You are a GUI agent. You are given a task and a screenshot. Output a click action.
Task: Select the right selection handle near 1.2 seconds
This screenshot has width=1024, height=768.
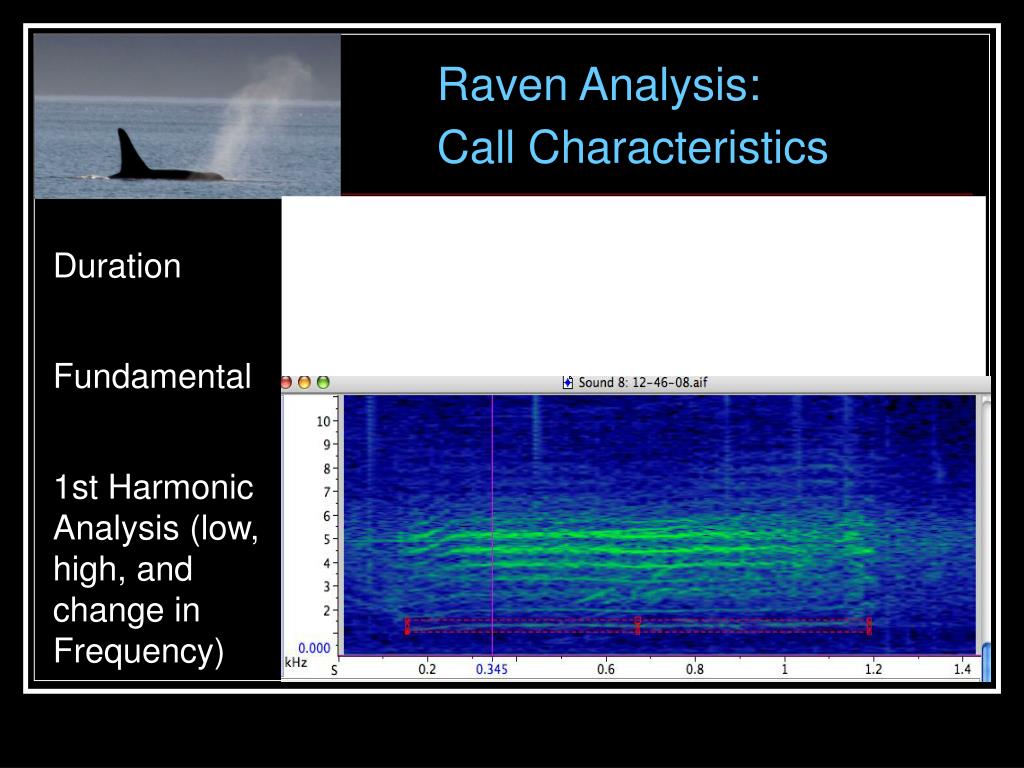click(x=870, y=624)
